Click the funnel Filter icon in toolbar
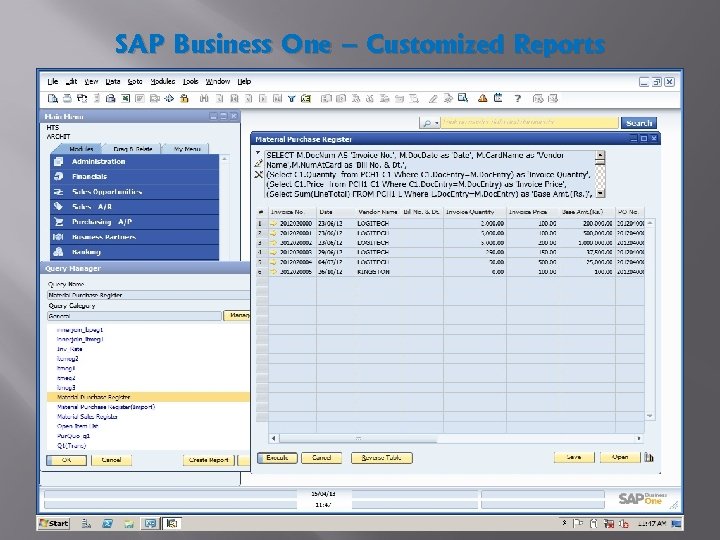 point(292,98)
